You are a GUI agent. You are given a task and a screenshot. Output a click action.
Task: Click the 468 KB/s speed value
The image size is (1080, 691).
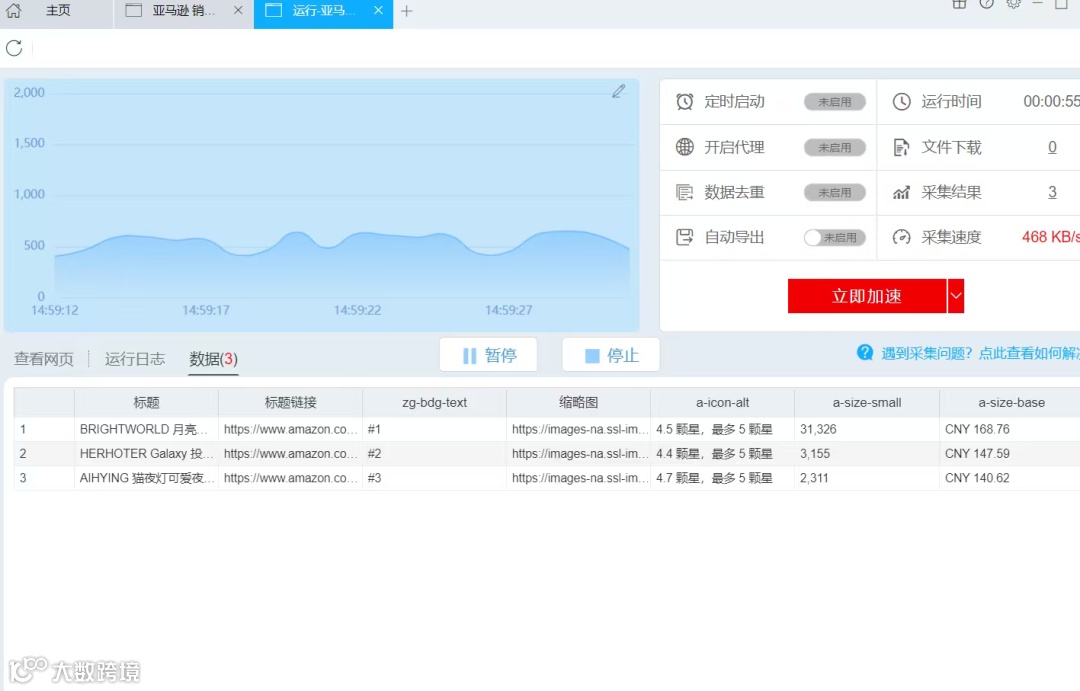[1050, 237]
